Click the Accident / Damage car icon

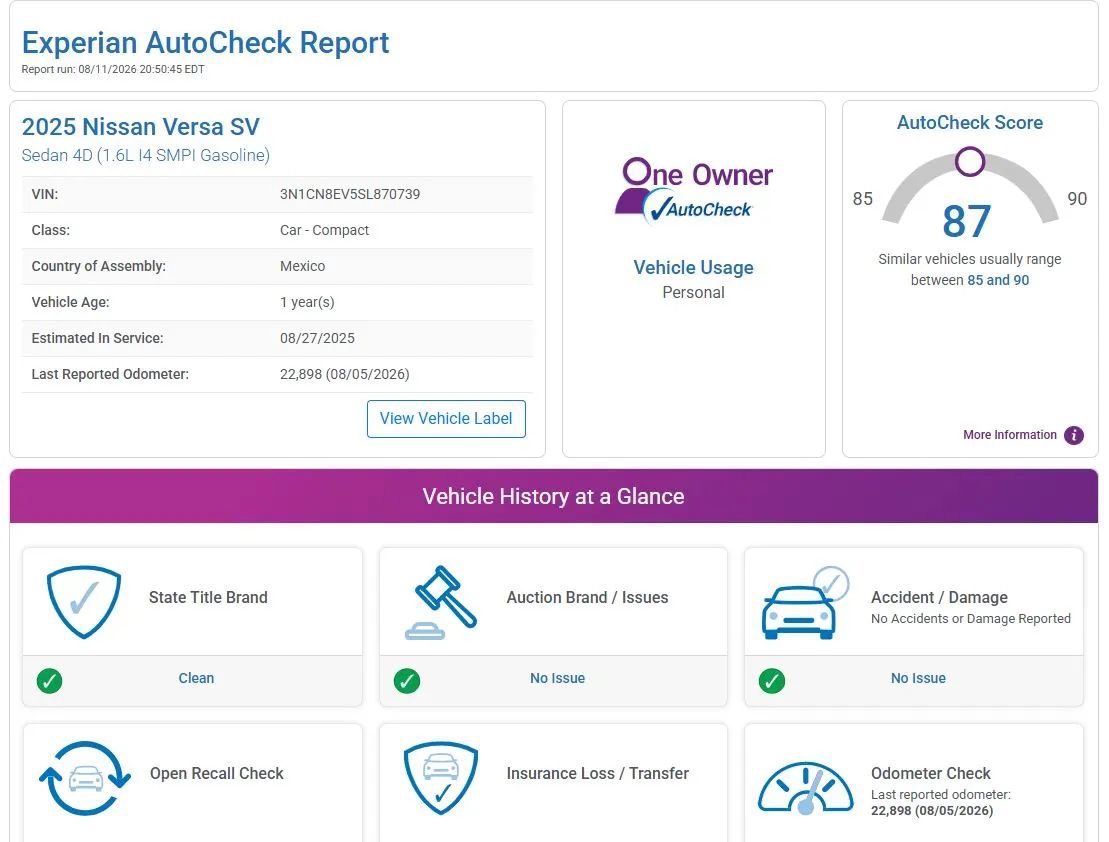(x=805, y=602)
